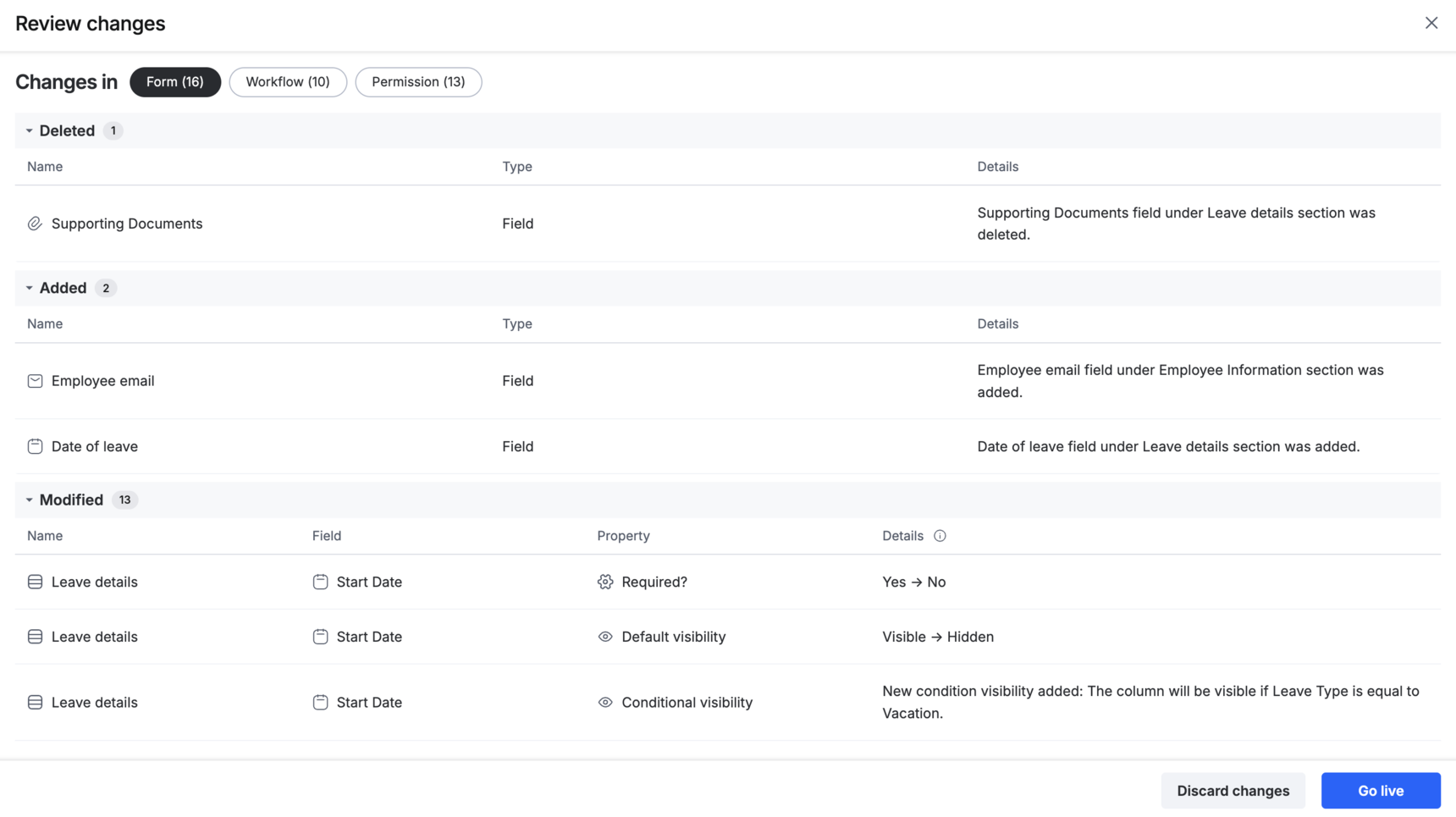Screen dimensions: 1456x817
Task: Select the Form (16) tab
Action: tap(174, 82)
